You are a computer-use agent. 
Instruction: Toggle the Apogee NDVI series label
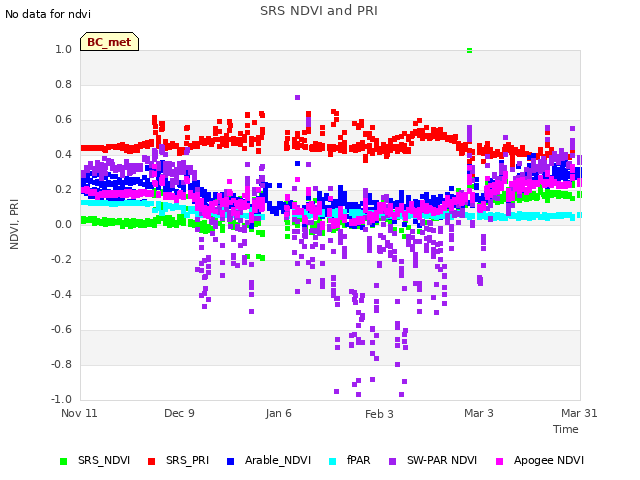[x=549, y=460]
